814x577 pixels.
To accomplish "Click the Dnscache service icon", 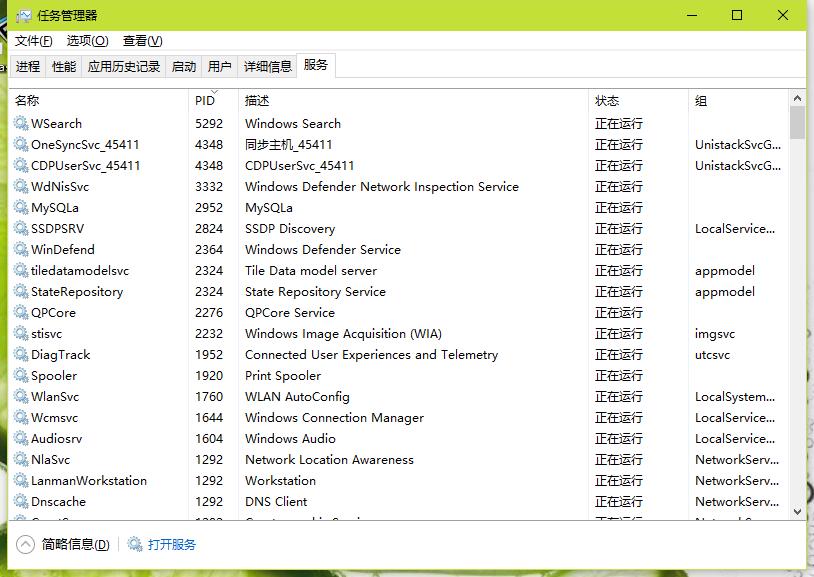I will [21, 501].
